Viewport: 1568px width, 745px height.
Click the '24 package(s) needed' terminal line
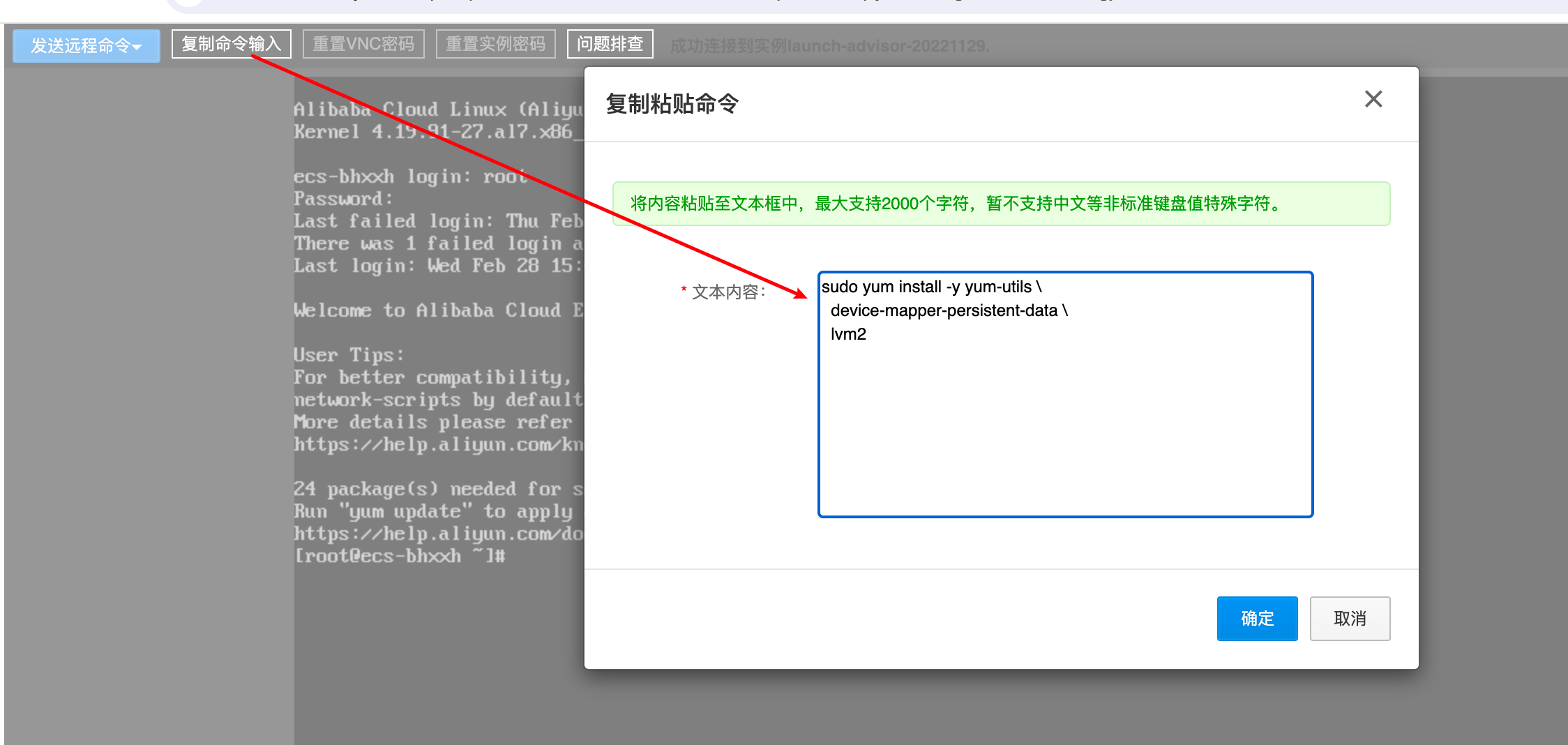click(x=438, y=489)
